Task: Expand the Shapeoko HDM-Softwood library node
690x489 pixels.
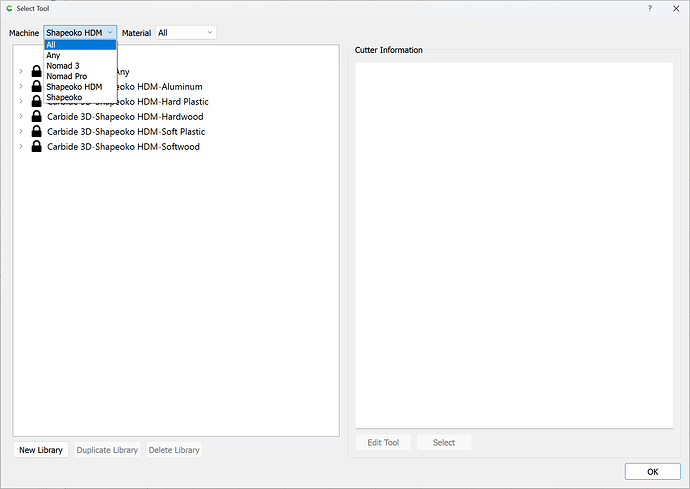Action: pos(21,147)
